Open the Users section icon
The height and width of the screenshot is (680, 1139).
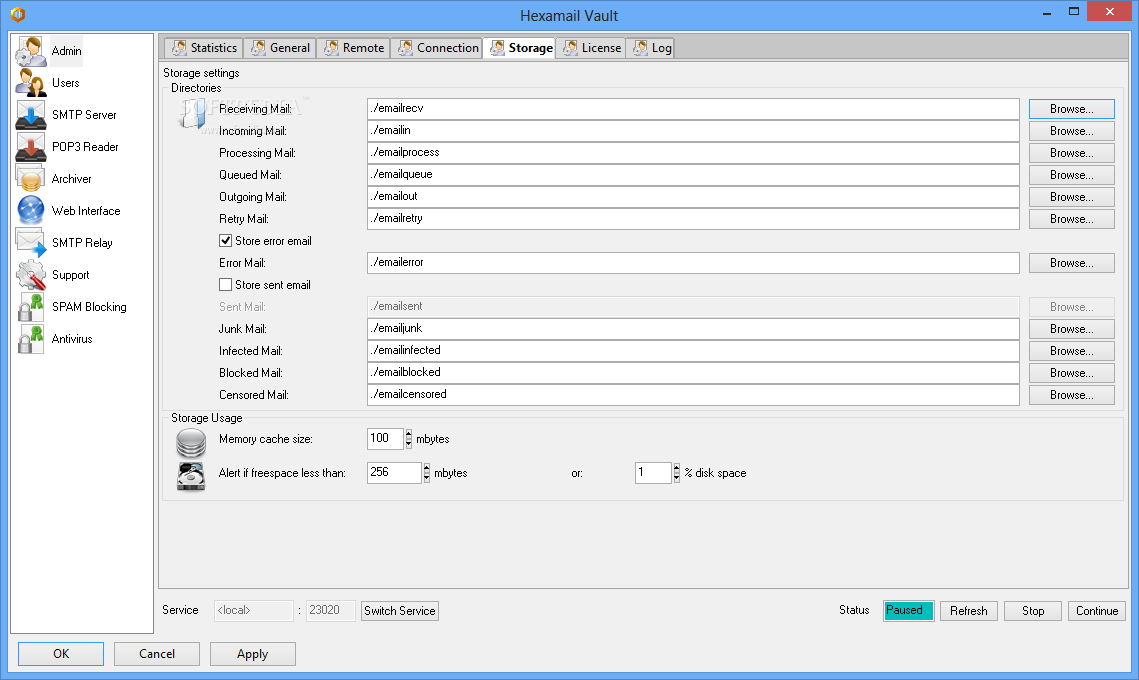(x=31, y=83)
